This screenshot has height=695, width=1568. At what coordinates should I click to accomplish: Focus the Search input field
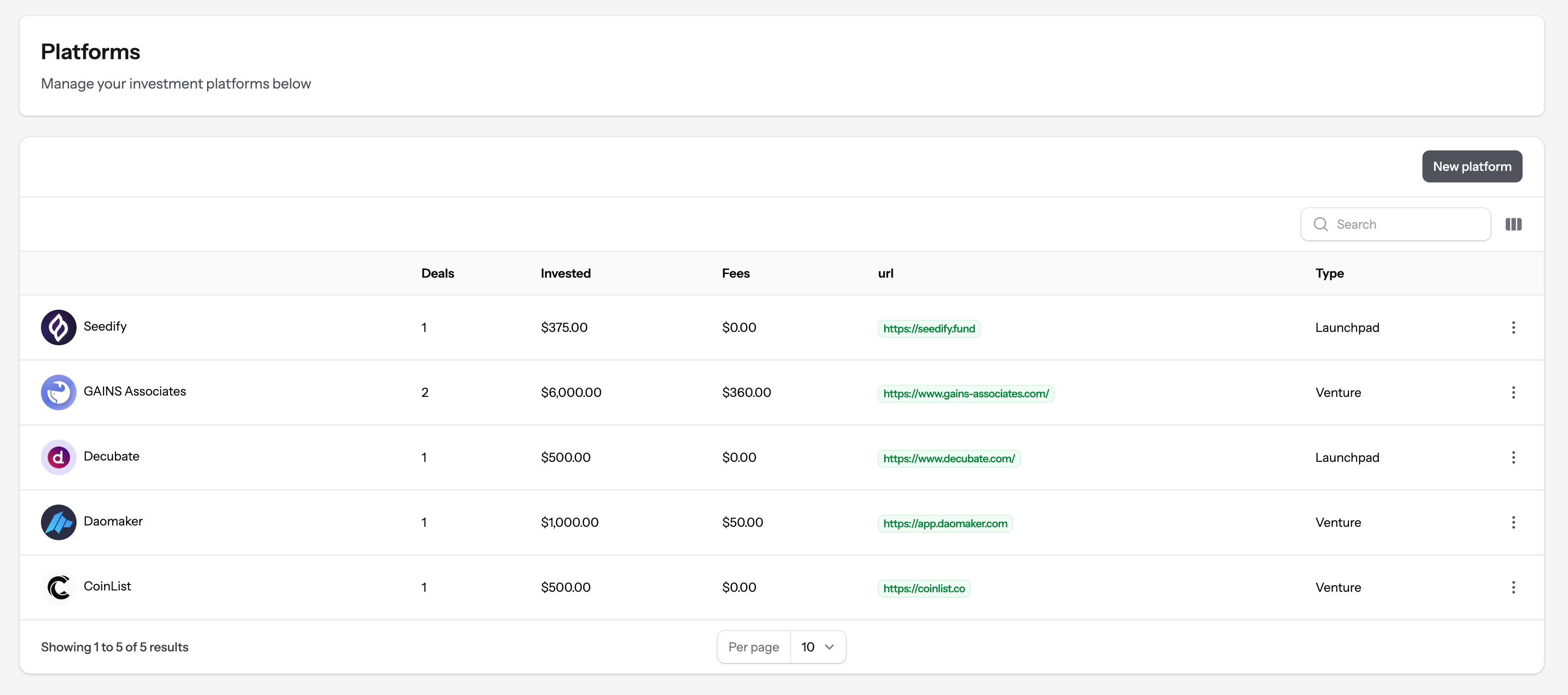tap(1406, 225)
